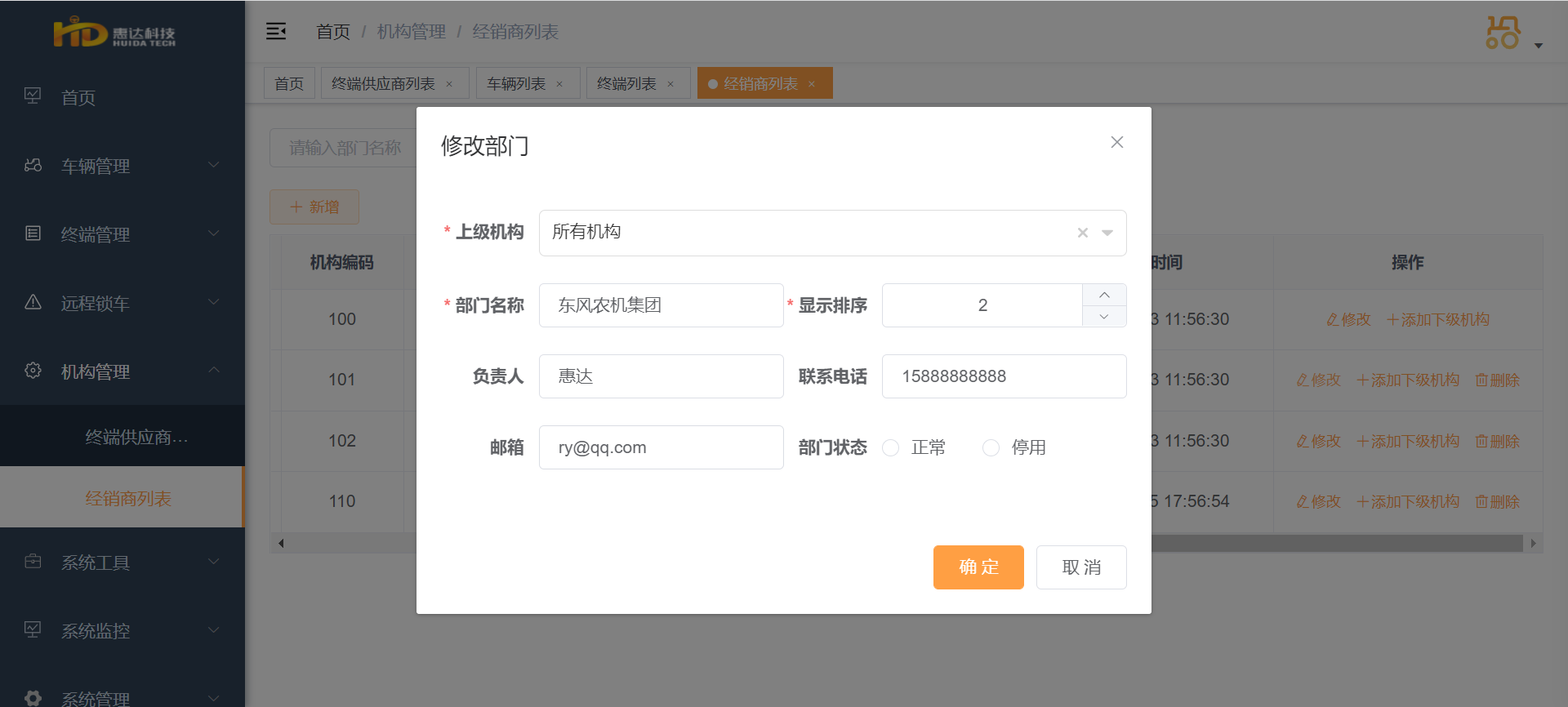Click the 系统管理 gear icon

pyautogui.click(x=33, y=698)
